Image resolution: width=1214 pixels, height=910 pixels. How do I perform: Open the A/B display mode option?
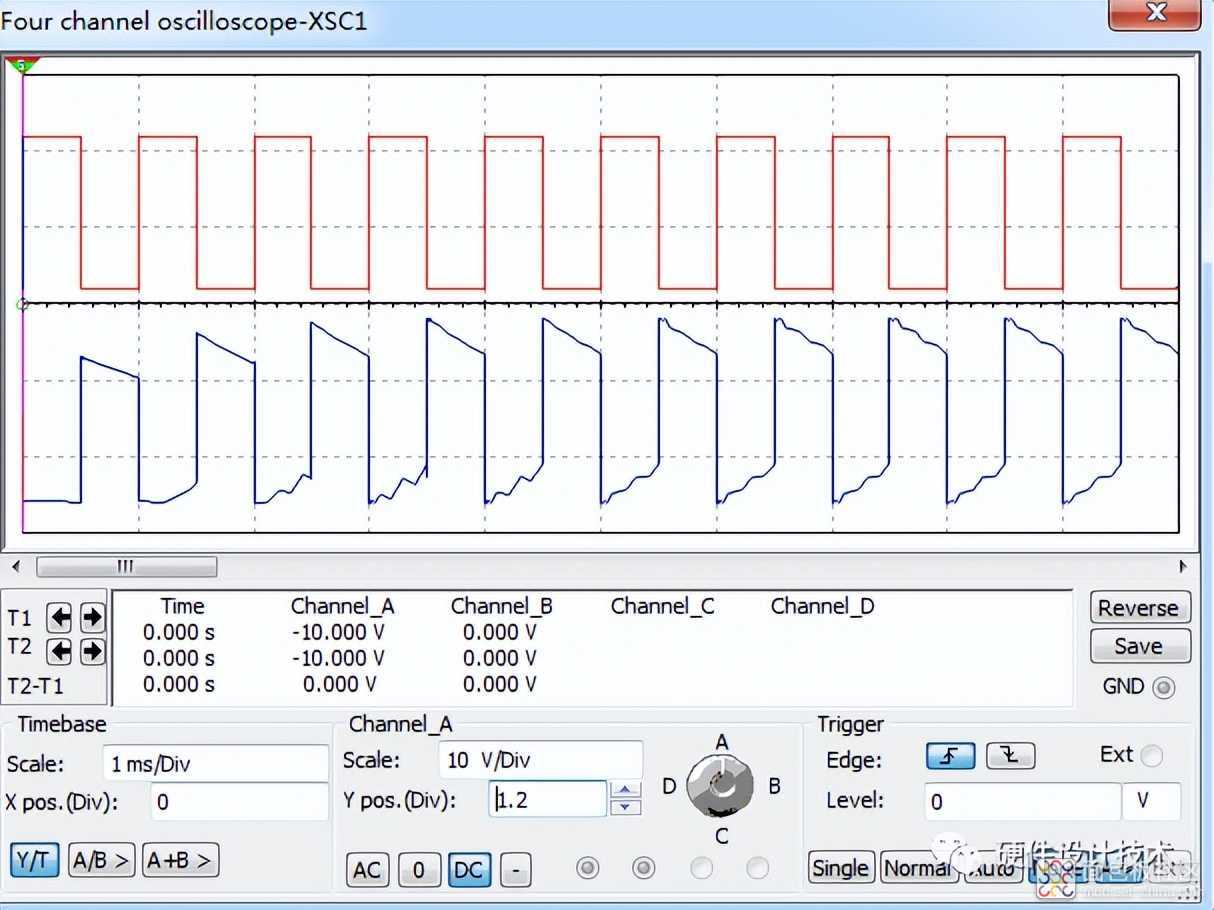tap(101, 860)
